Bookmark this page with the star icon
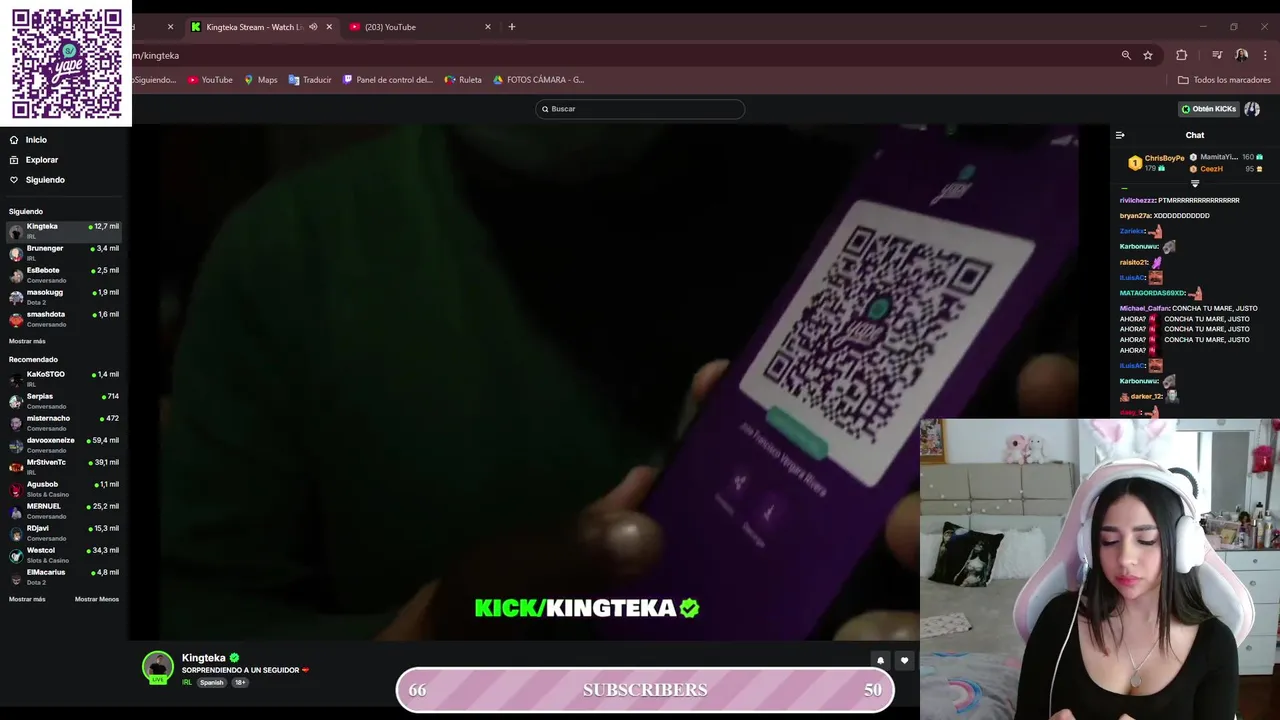 1148,55
